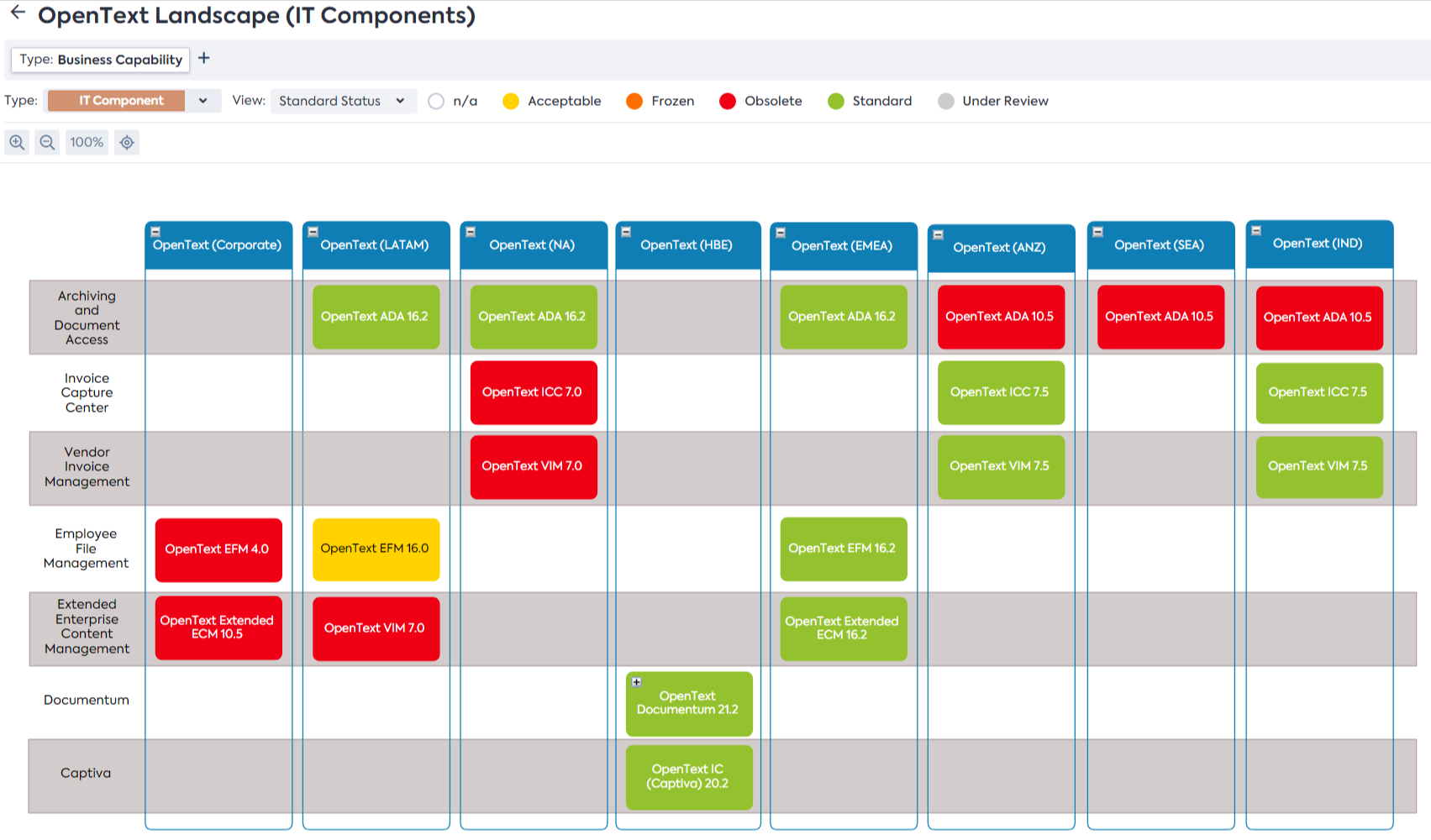The width and height of the screenshot is (1431, 840).
Task: Open the Standard Status view dropdown
Action: click(344, 101)
